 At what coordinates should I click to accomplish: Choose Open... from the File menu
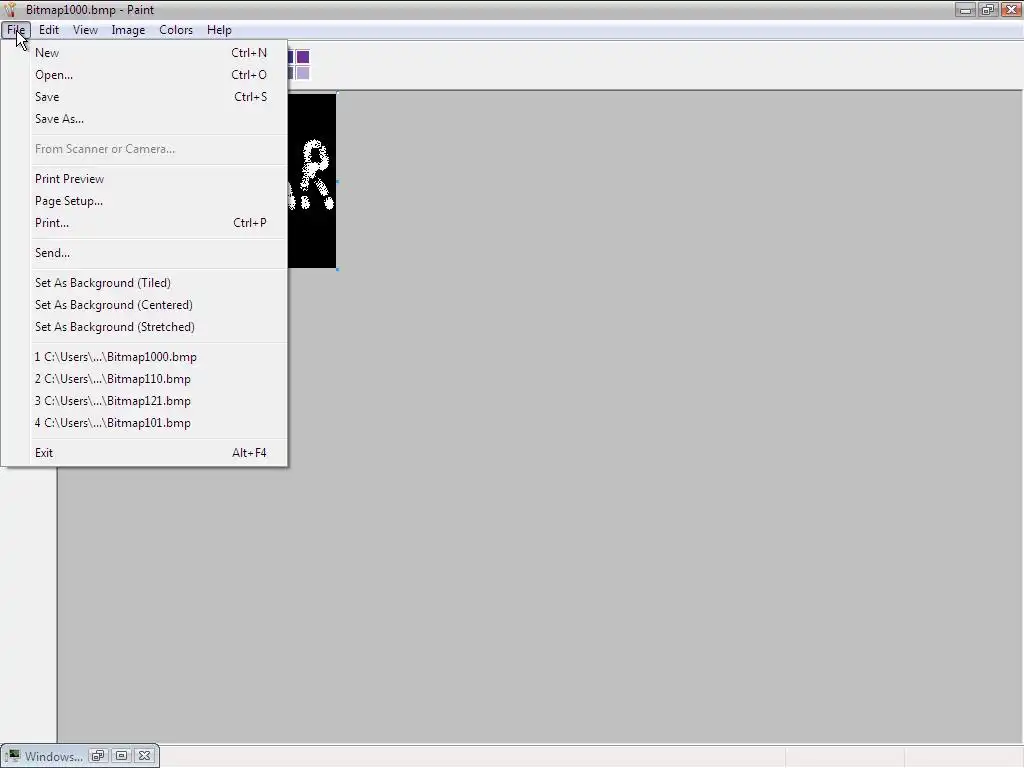[145, 75]
